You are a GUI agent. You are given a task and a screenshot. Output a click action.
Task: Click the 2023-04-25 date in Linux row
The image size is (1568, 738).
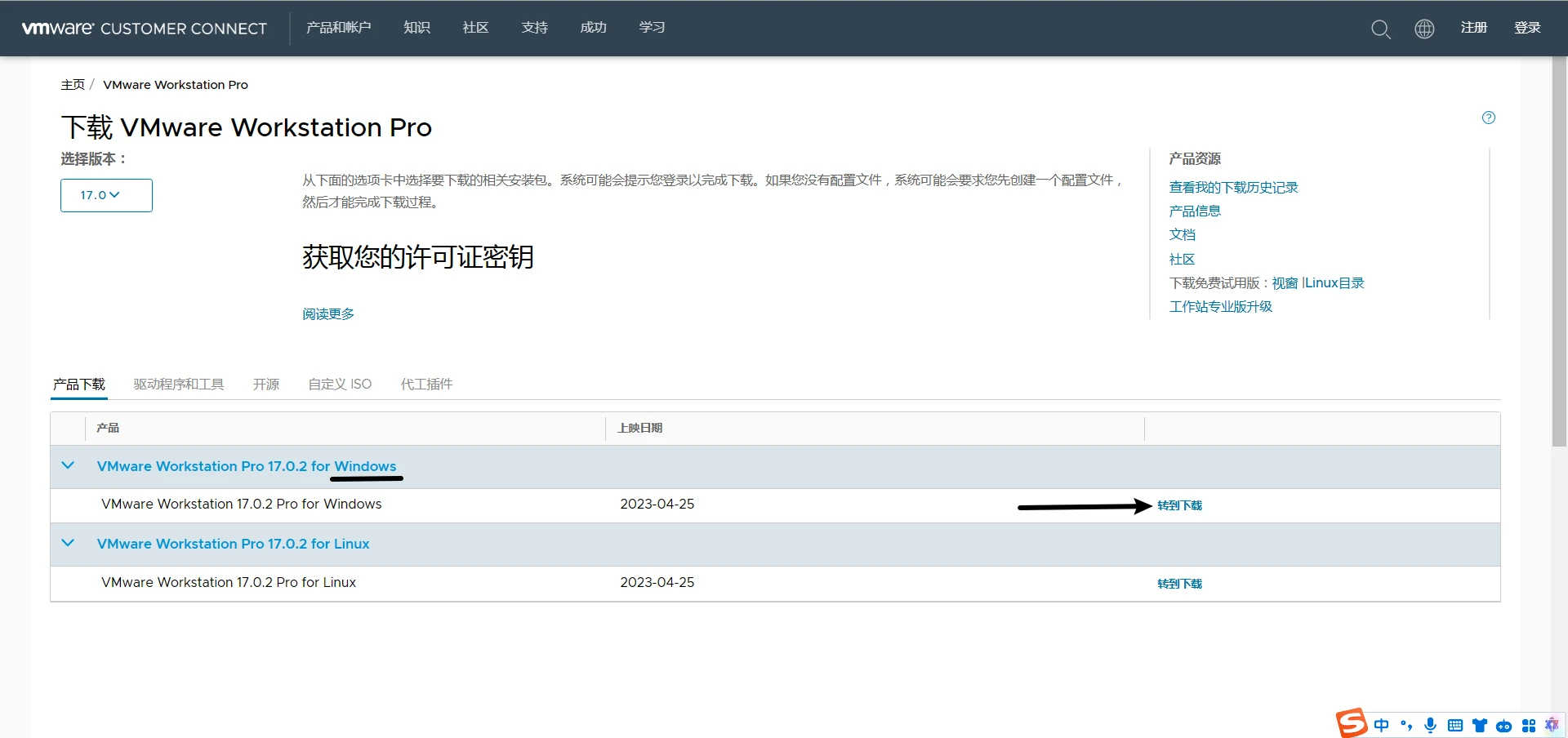click(x=657, y=583)
